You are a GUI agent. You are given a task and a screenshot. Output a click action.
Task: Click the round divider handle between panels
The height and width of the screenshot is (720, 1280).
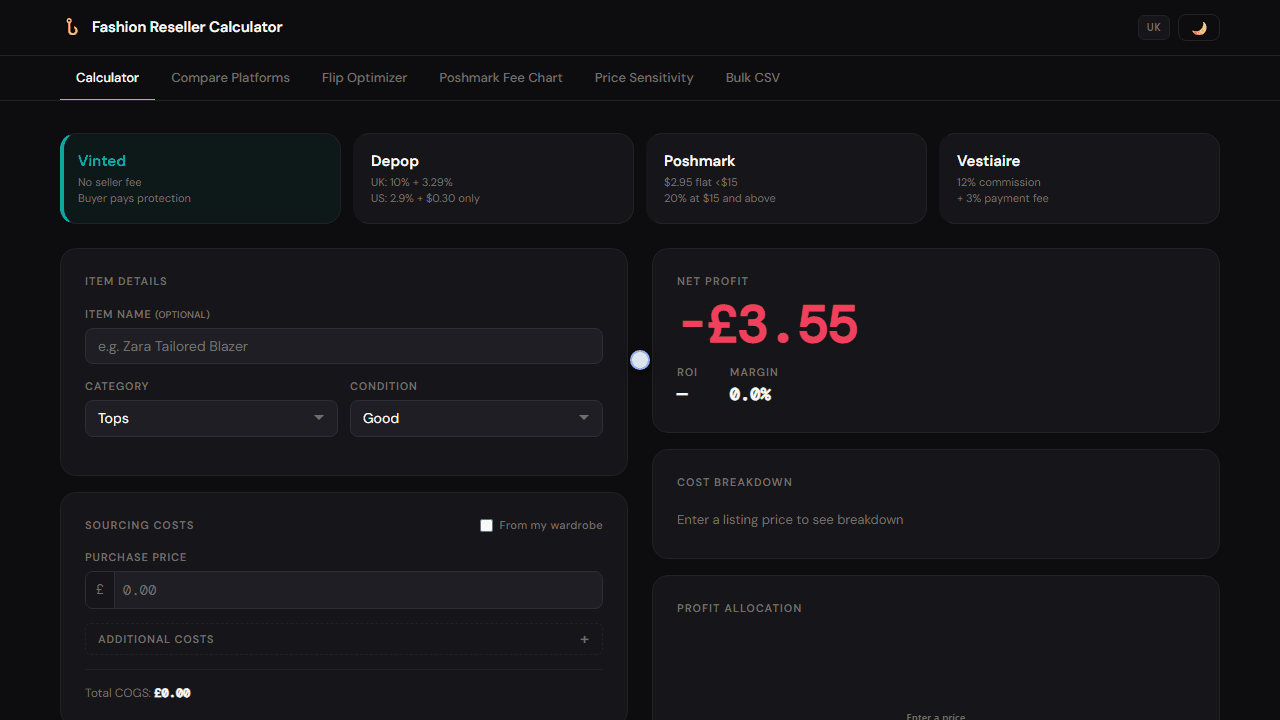(640, 360)
